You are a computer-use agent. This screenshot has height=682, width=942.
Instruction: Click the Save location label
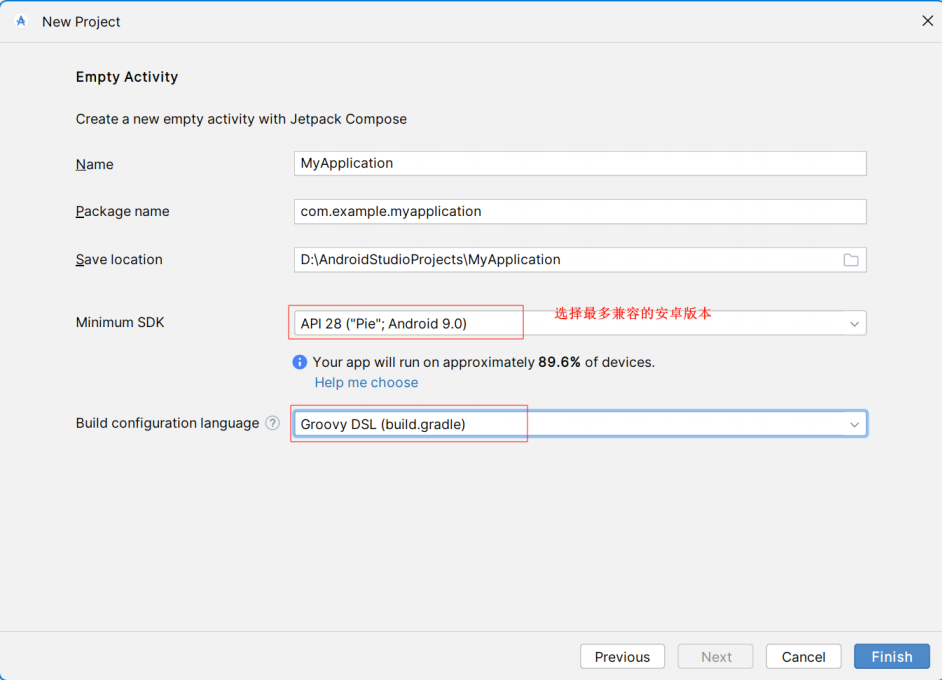[119, 260]
